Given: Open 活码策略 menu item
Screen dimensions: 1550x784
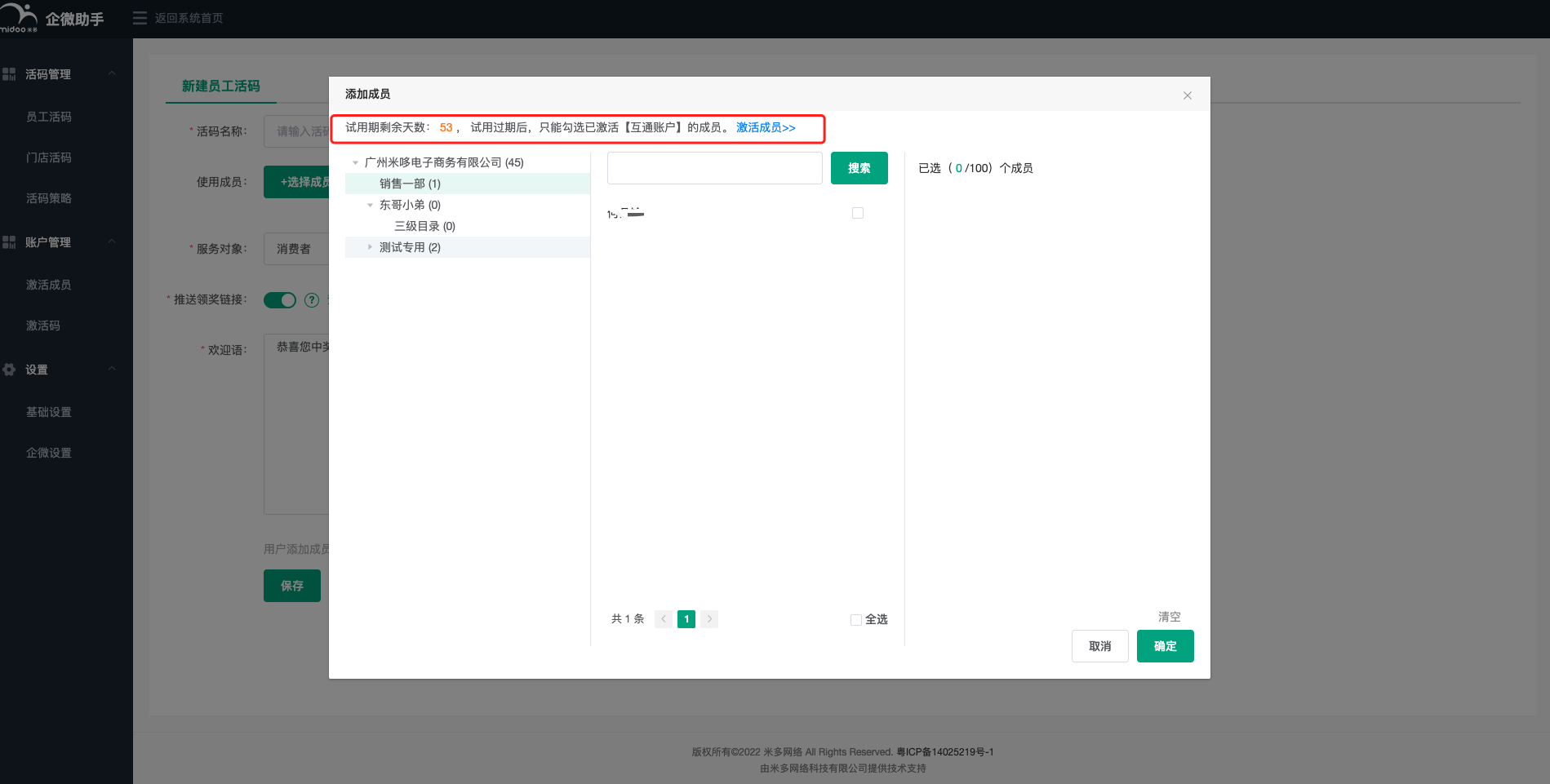Looking at the screenshot, I should 49,198.
